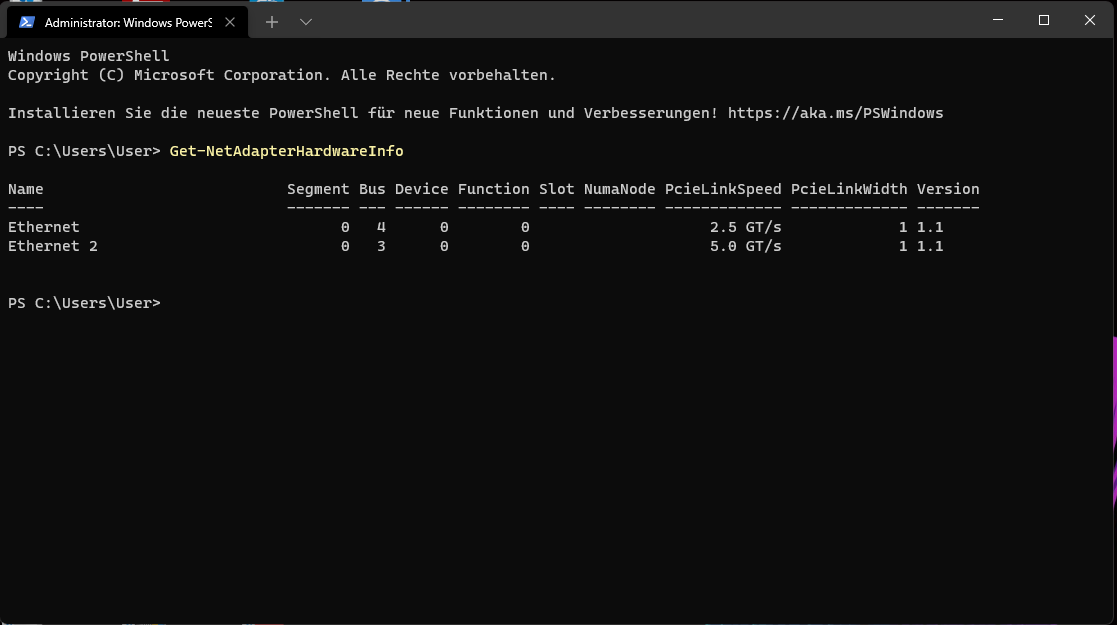This screenshot has width=1117, height=625.
Task: Click the empty title bar area beside tabs
Action: (641, 20)
